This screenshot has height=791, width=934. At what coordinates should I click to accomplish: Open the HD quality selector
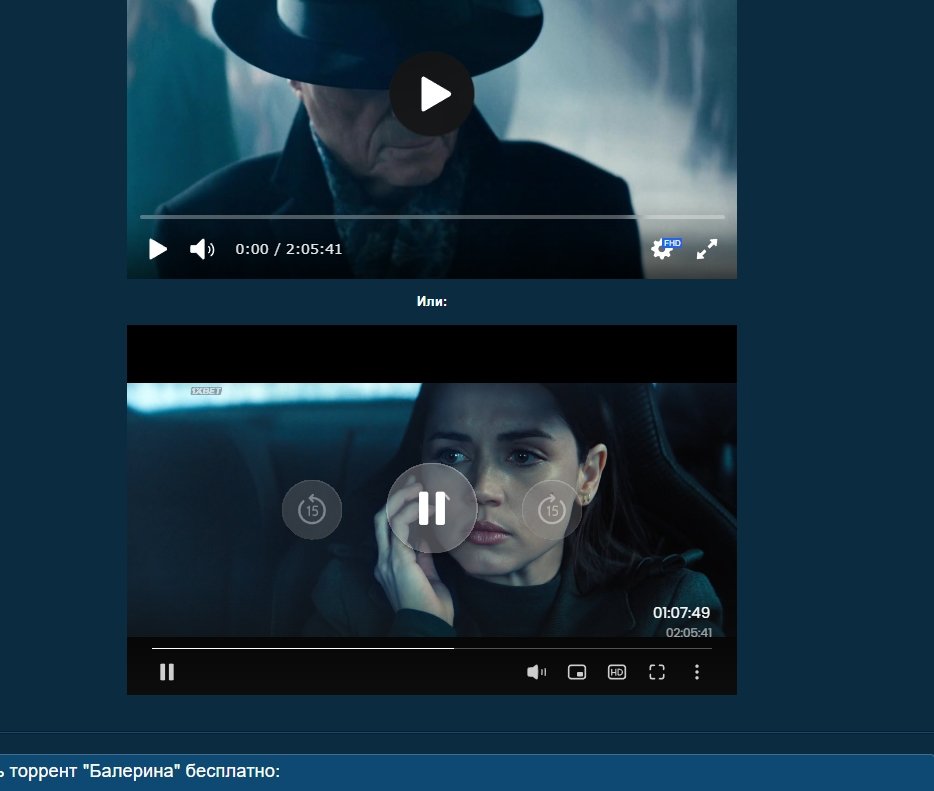click(x=617, y=672)
